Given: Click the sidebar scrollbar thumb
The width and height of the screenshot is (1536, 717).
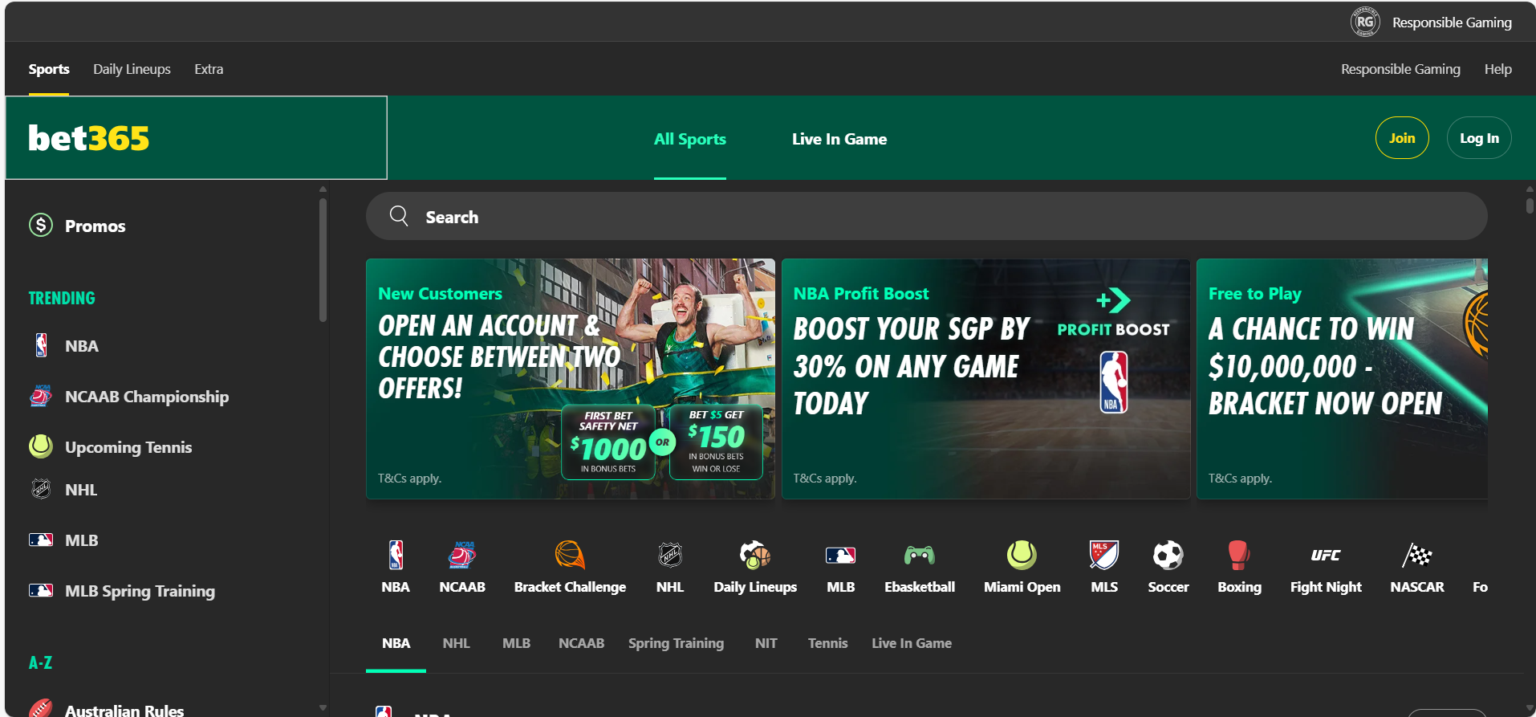Looking at the screenshot, I should pyautogui.click(x=322, y=259).
